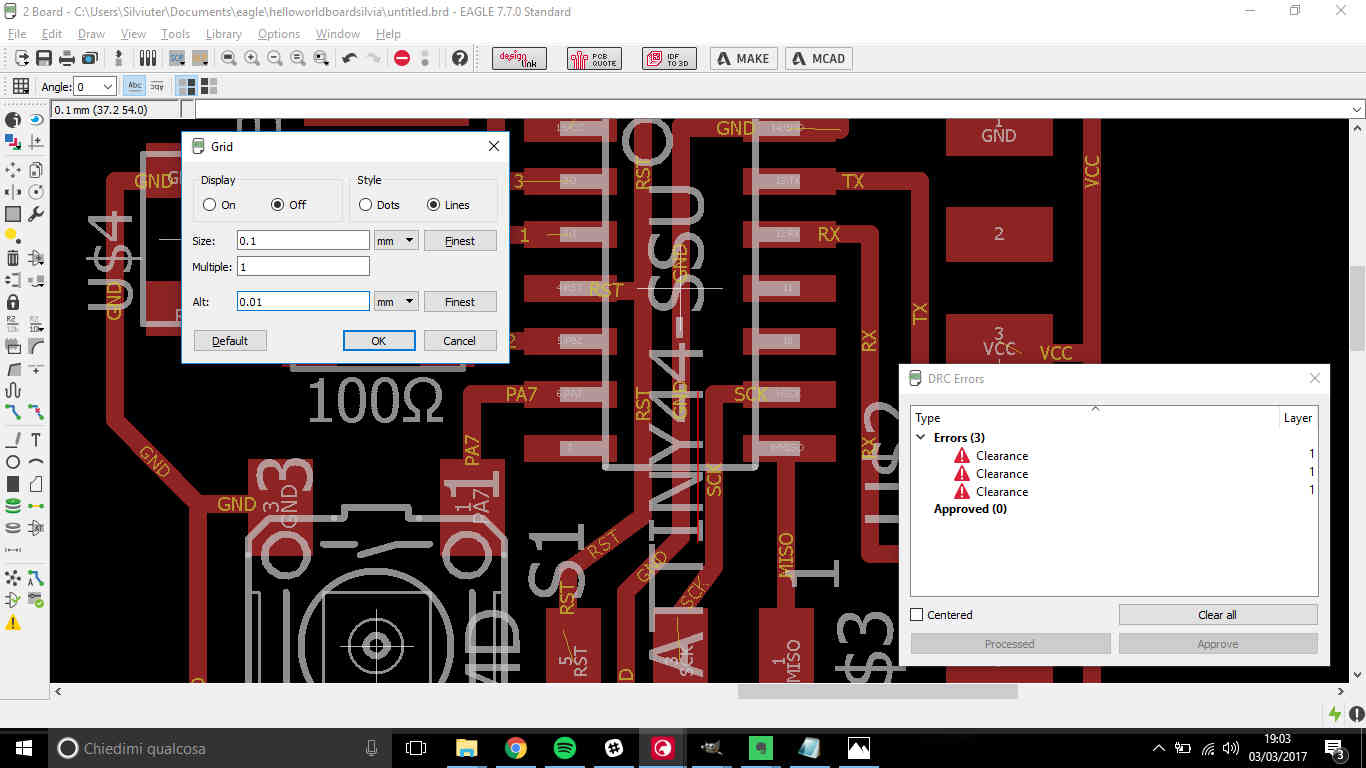The height and width of the screenshot is (768, 1366).
Task: Open the Alt unit mm dropdown
Action: tap(396, 301)
